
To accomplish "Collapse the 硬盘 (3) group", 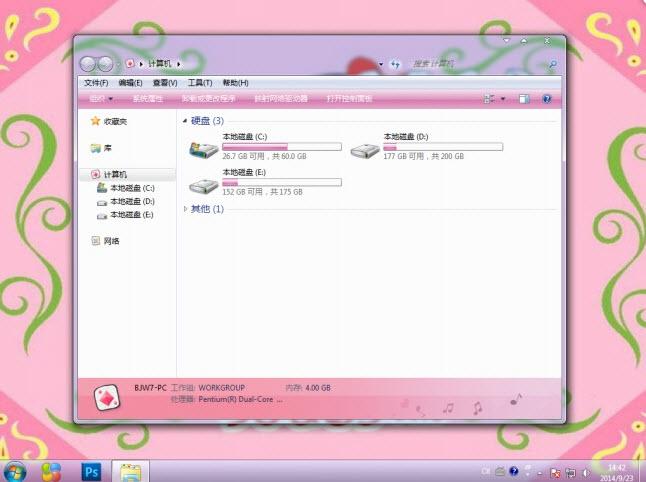I will pyautogui.click(x=185, y=121).
